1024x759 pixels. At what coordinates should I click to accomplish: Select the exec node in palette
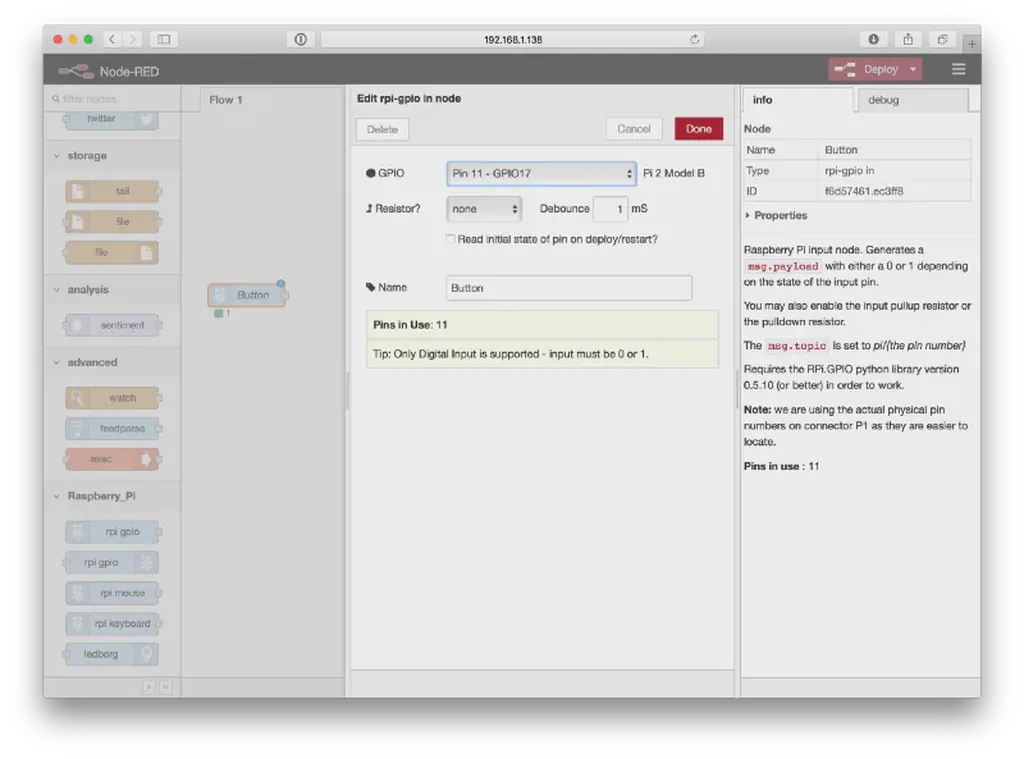tap(111, 459)
